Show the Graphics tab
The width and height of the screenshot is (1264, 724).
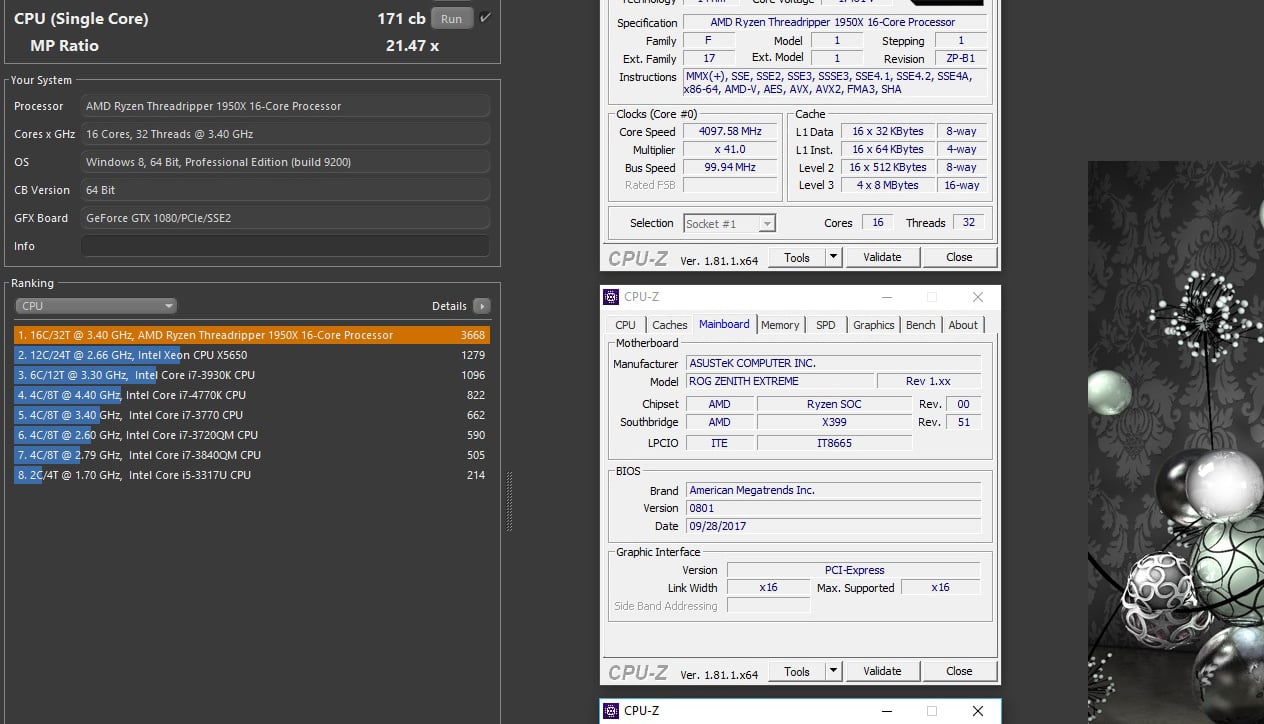tap(873, 325)
